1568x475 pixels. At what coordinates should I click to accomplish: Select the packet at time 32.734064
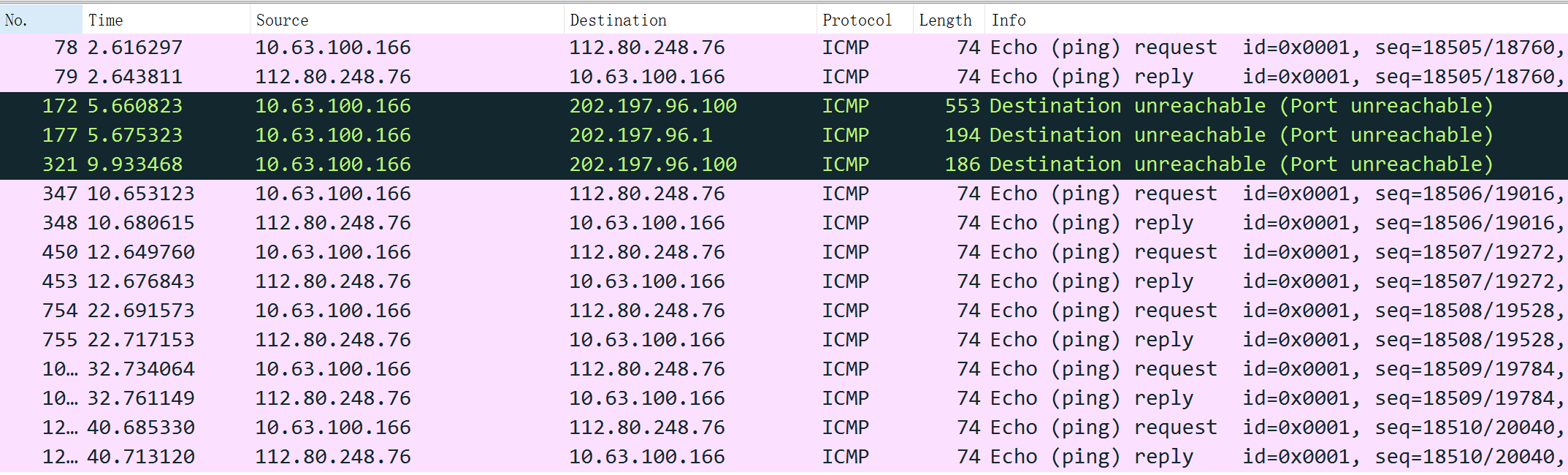(784, 370)
